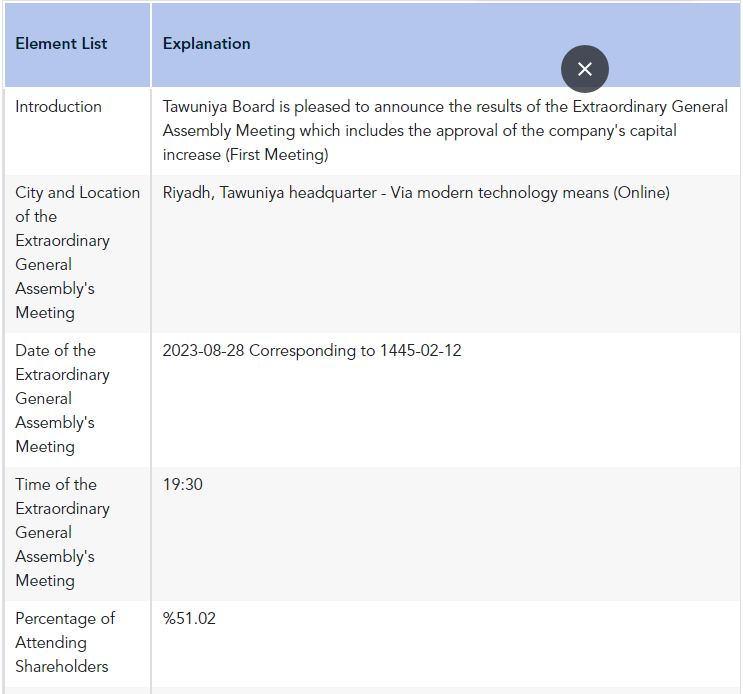
Task: Click the word Riyadh in location row
Action: [x=188, y=193]
